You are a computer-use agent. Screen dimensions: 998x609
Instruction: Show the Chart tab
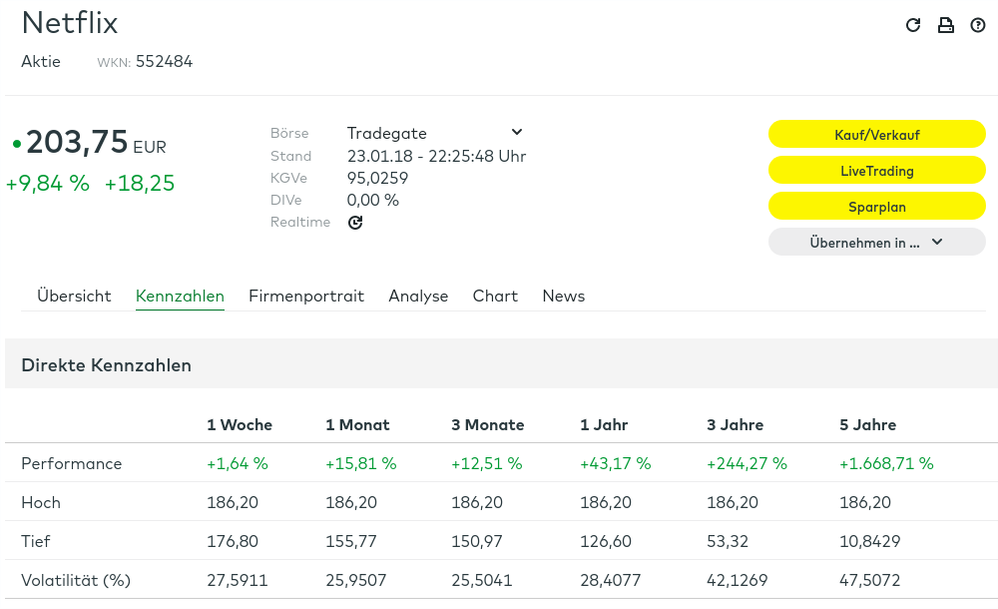[495, 296]
